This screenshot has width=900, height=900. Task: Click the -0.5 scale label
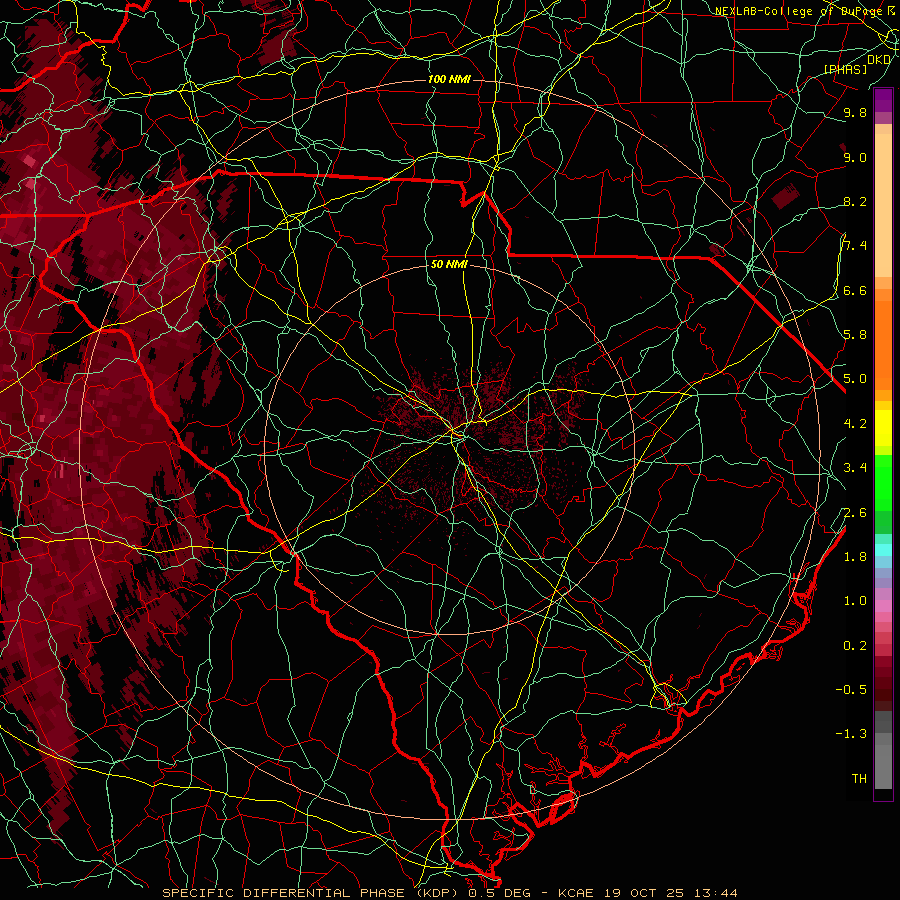click(851, 689)
